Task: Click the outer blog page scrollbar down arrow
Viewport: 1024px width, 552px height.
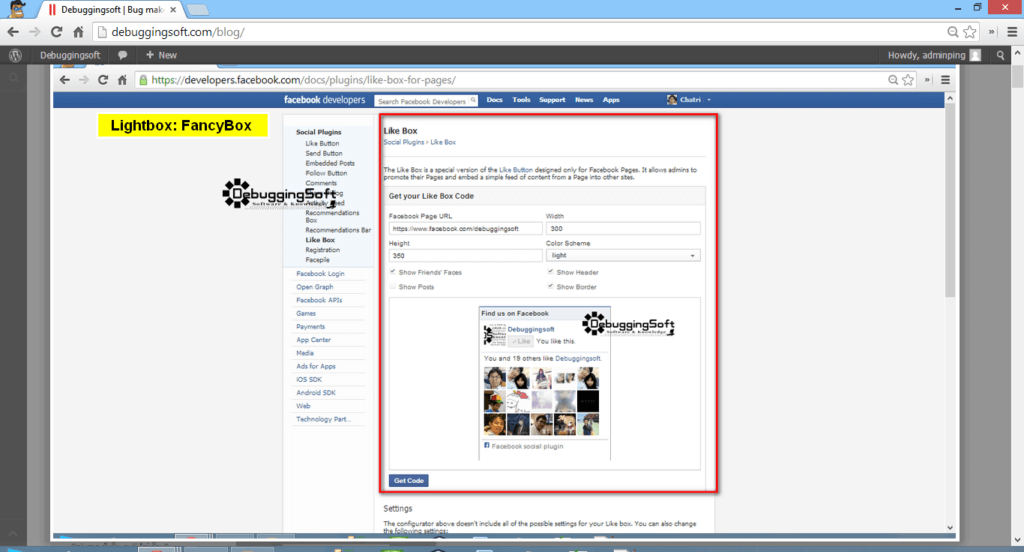Action: 1017,540
